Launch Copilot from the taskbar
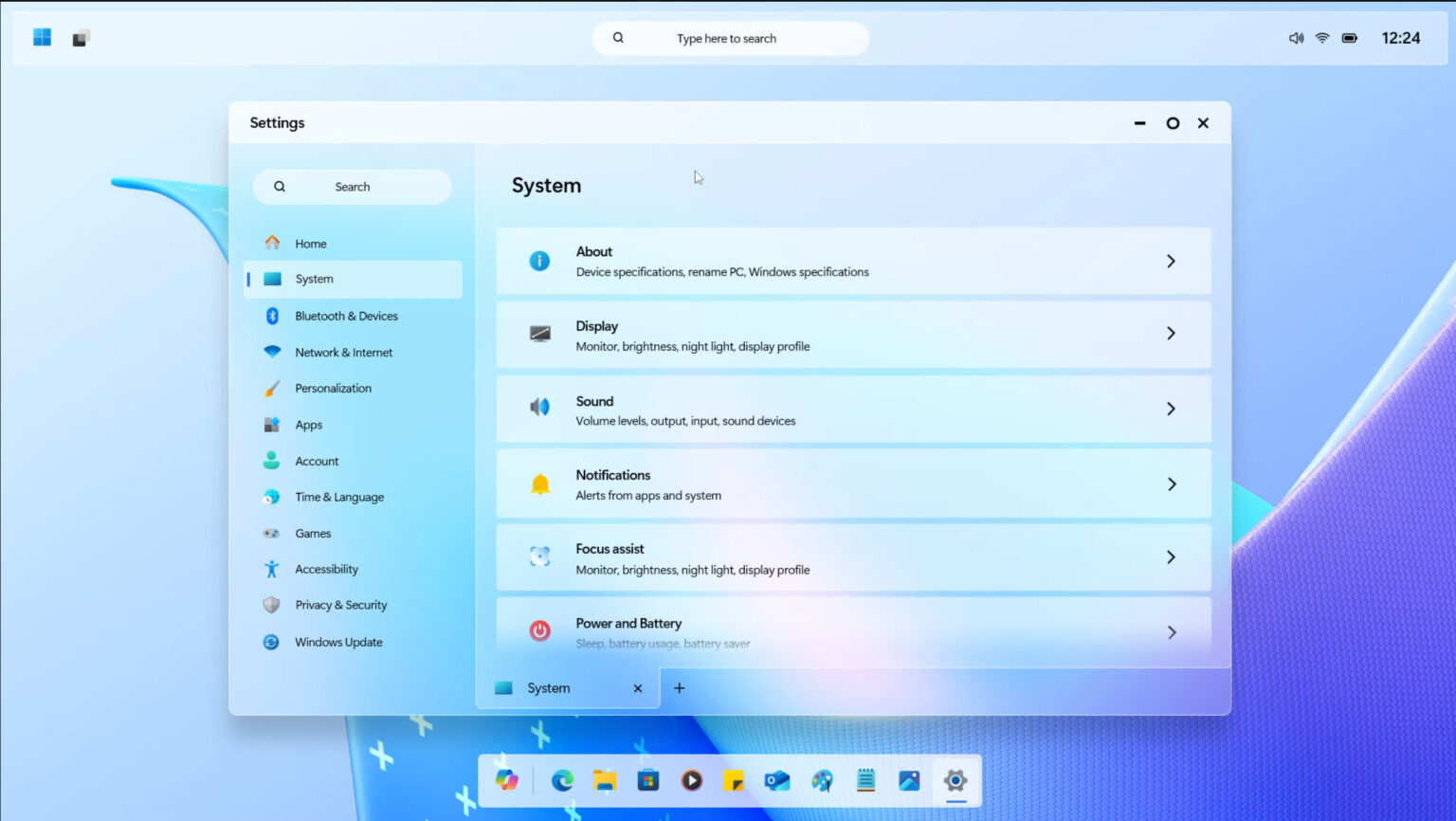1456x821 pixels. [507, 780]
